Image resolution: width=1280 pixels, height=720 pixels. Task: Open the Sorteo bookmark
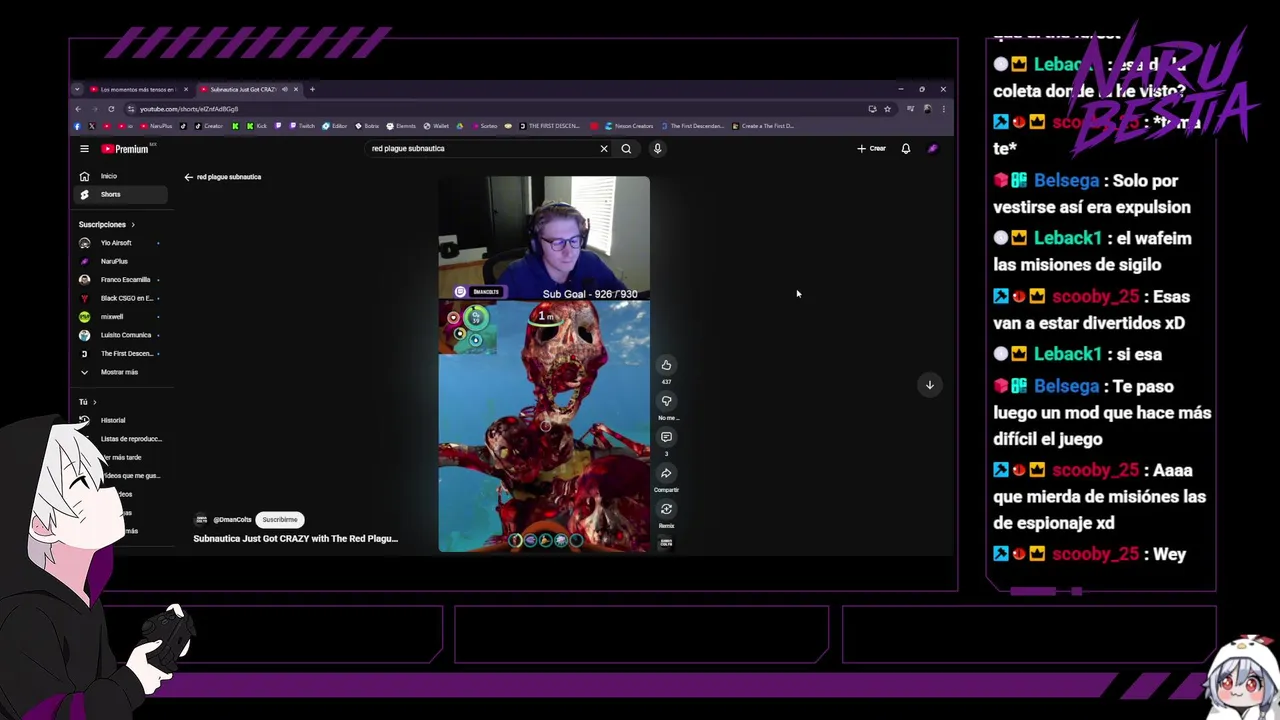[x=484, y=126]
